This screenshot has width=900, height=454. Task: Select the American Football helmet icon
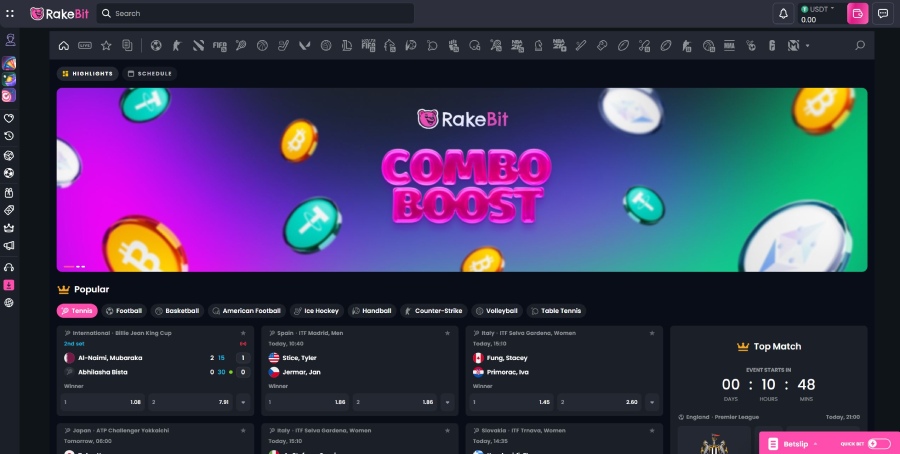click(x=475, y=45)
